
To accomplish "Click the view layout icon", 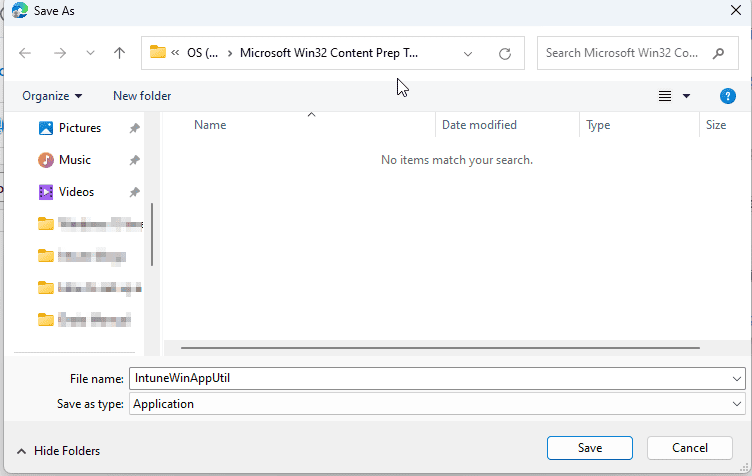I will 665,96.
